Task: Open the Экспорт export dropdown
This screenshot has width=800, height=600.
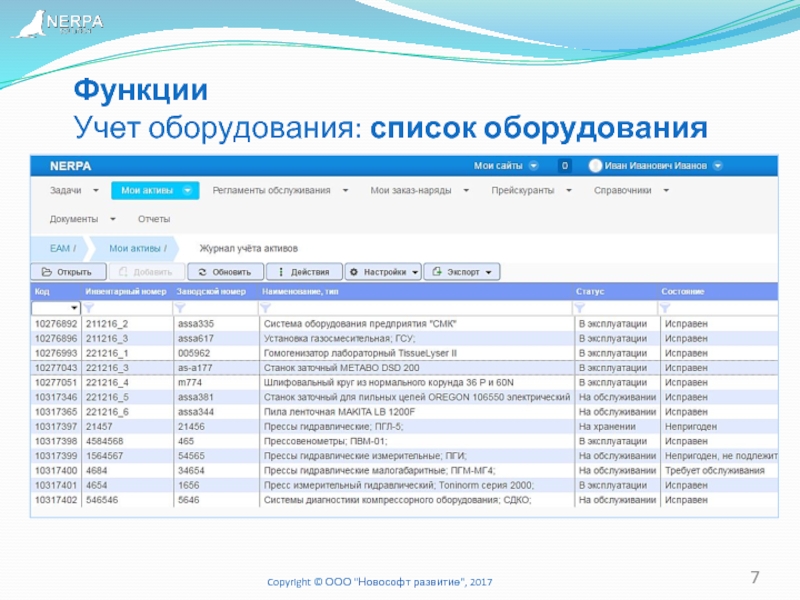Action: click(x=461, y=271)
